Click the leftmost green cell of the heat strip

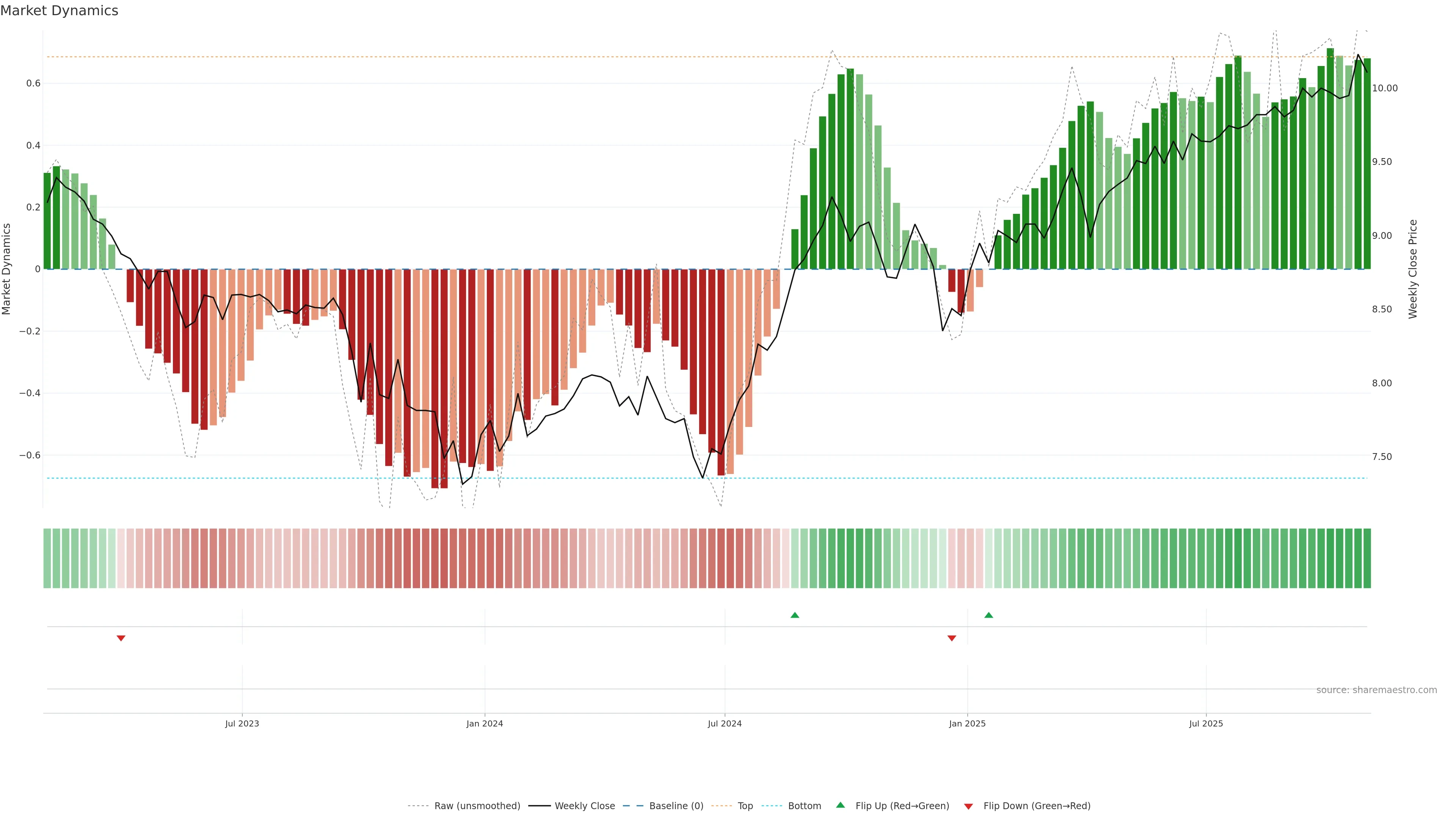tap(47, 559)
